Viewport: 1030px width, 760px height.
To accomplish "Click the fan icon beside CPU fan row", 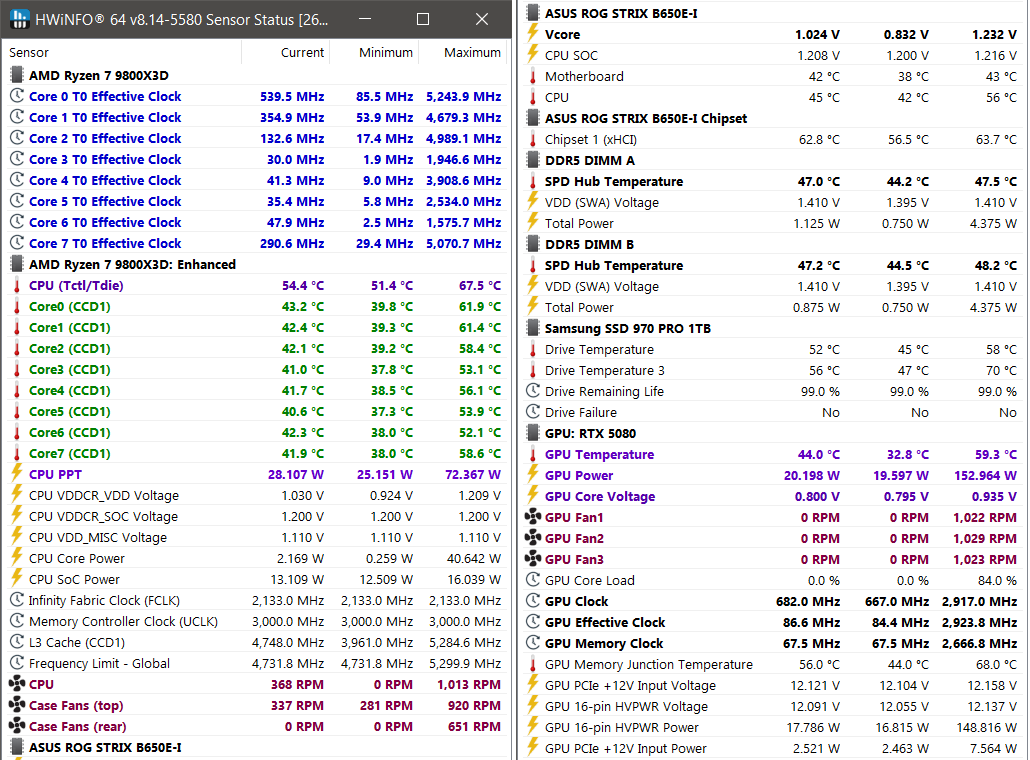I will click(x=17, y=684).
